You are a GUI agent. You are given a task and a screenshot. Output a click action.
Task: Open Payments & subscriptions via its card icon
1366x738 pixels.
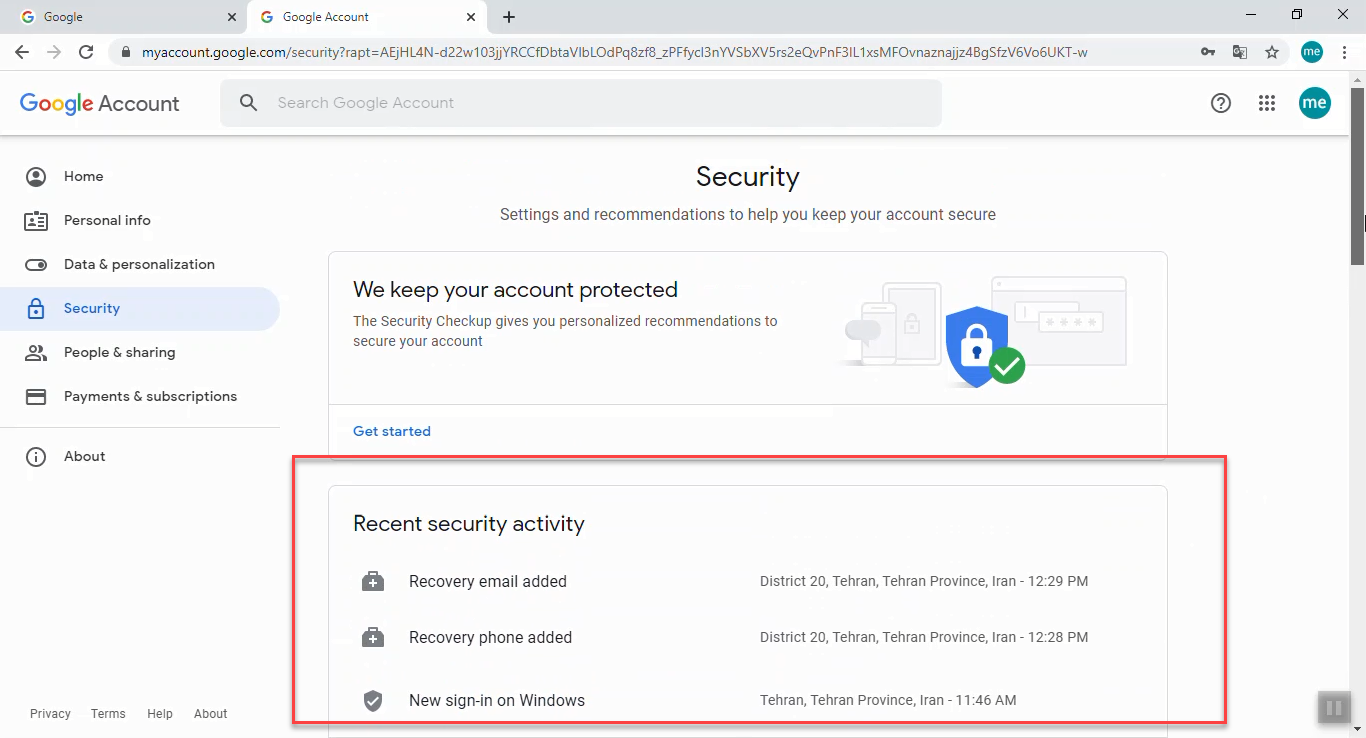(36, 396)
